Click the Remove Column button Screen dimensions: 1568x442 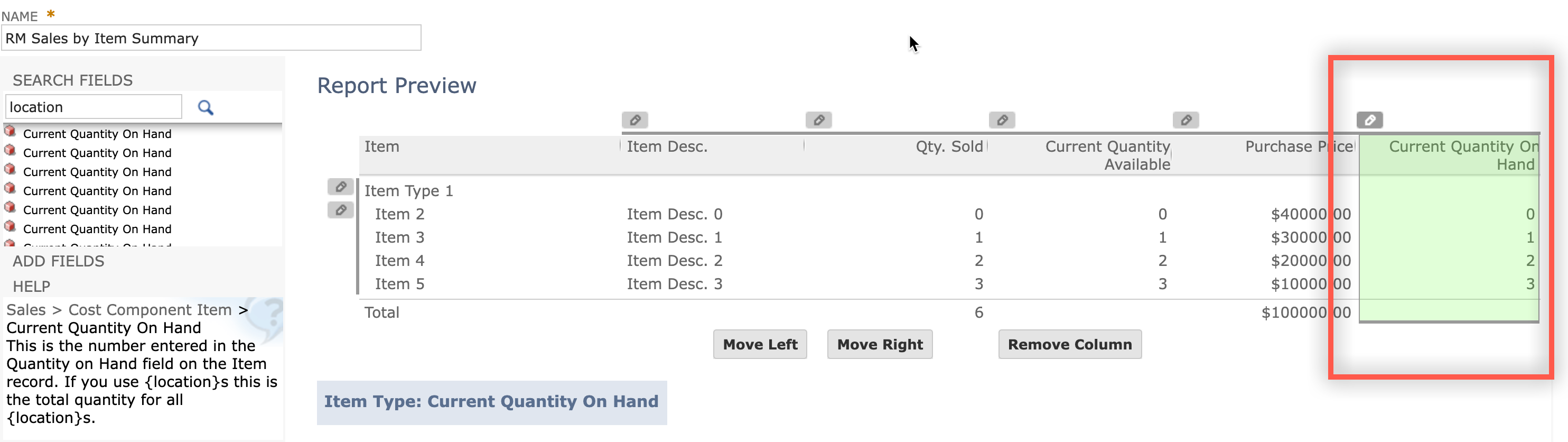pyautogui.click(x=1069, y=344)
